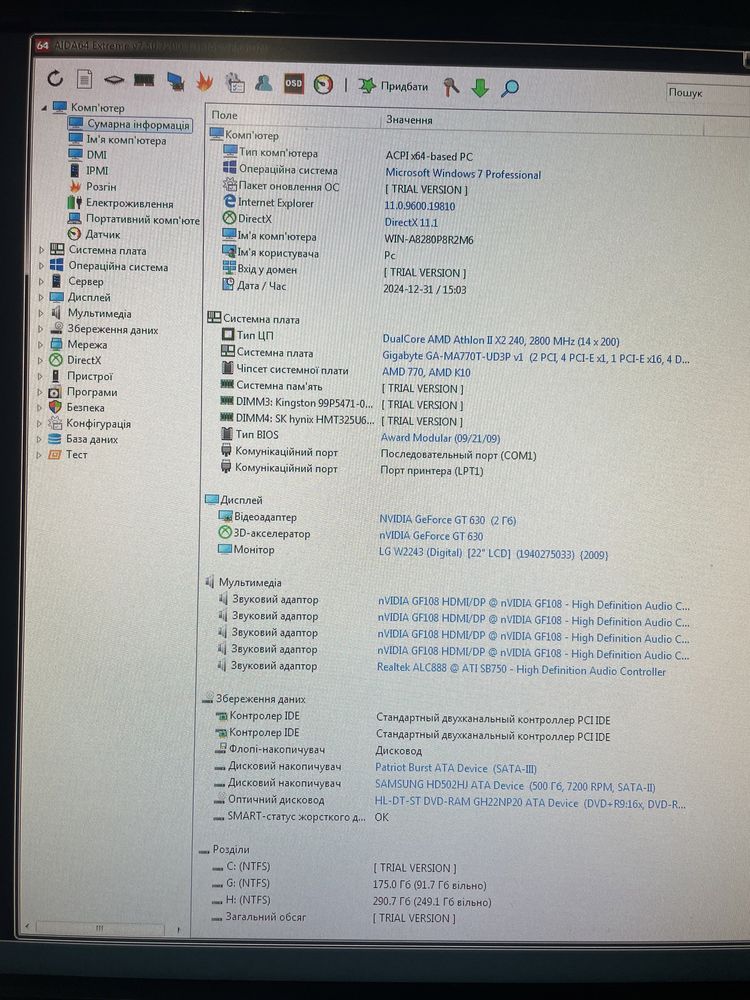
Task: Expand the Системна плата tree node
Action: point(41,251)
